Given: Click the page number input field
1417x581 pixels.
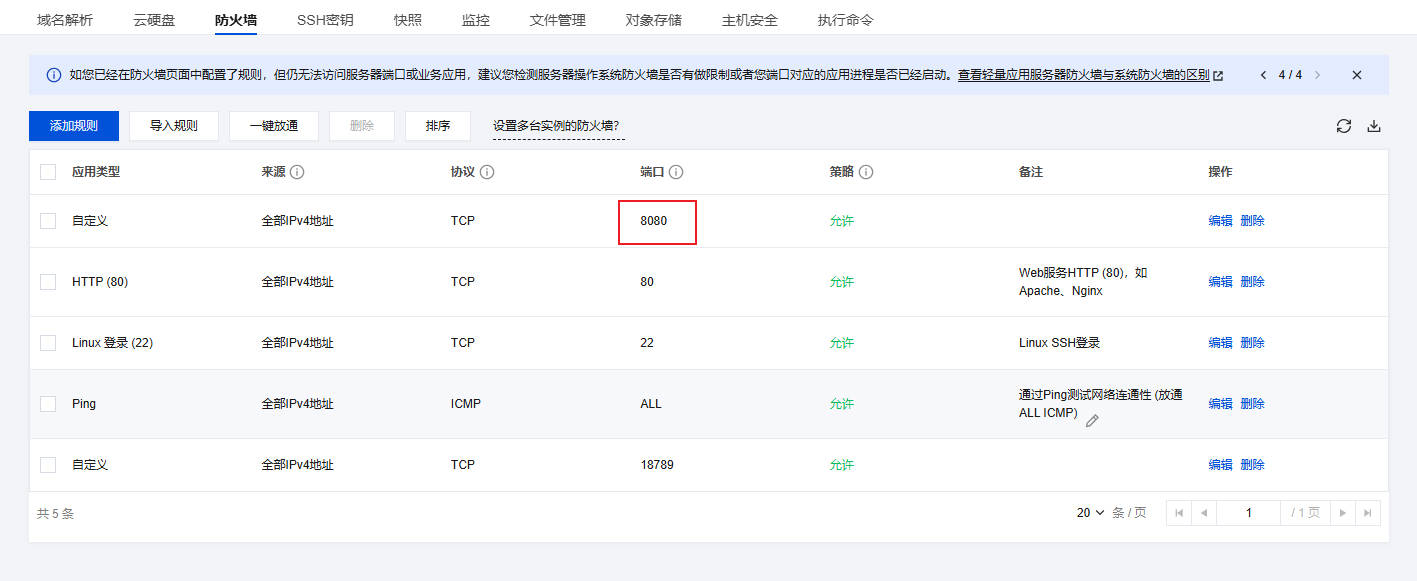Looking at the screenshot, I should (x=1248, y=513).
